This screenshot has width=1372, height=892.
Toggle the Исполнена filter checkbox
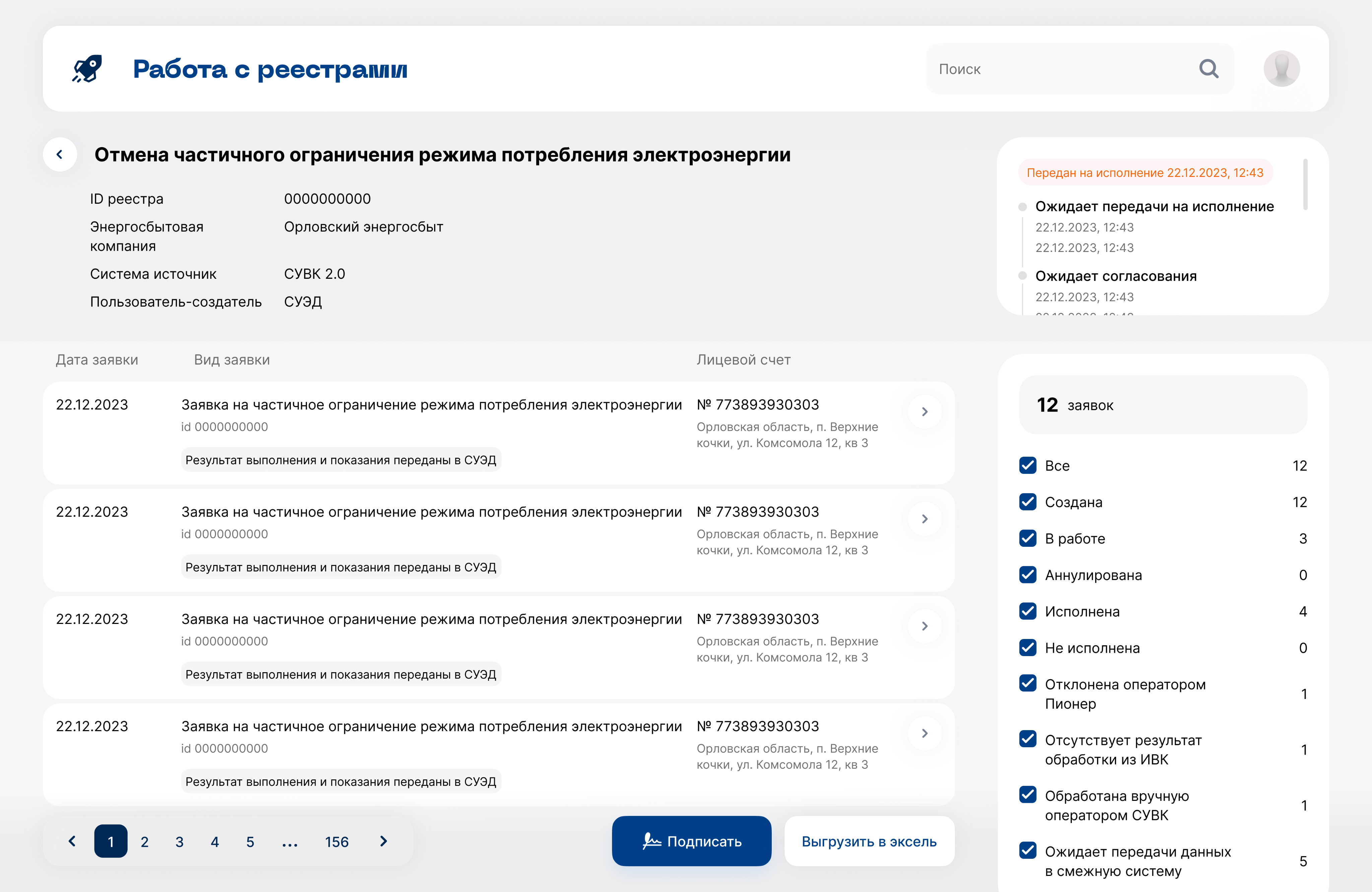point(1027,611)
